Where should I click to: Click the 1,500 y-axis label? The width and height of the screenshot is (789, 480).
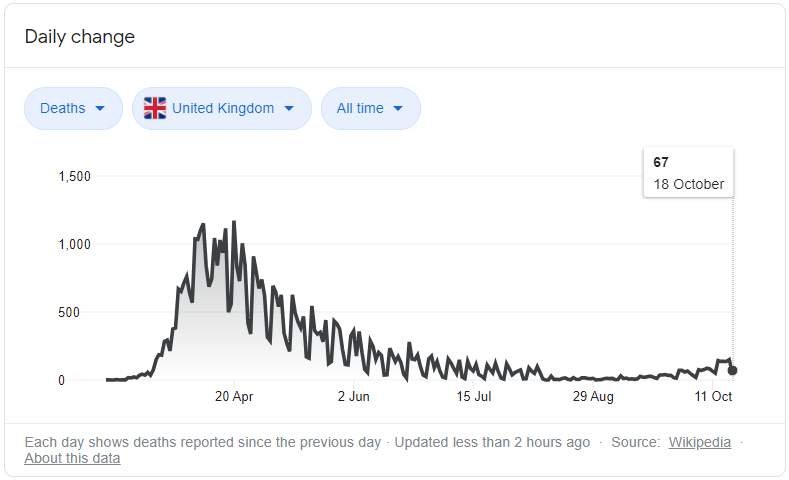pos(74,176)
